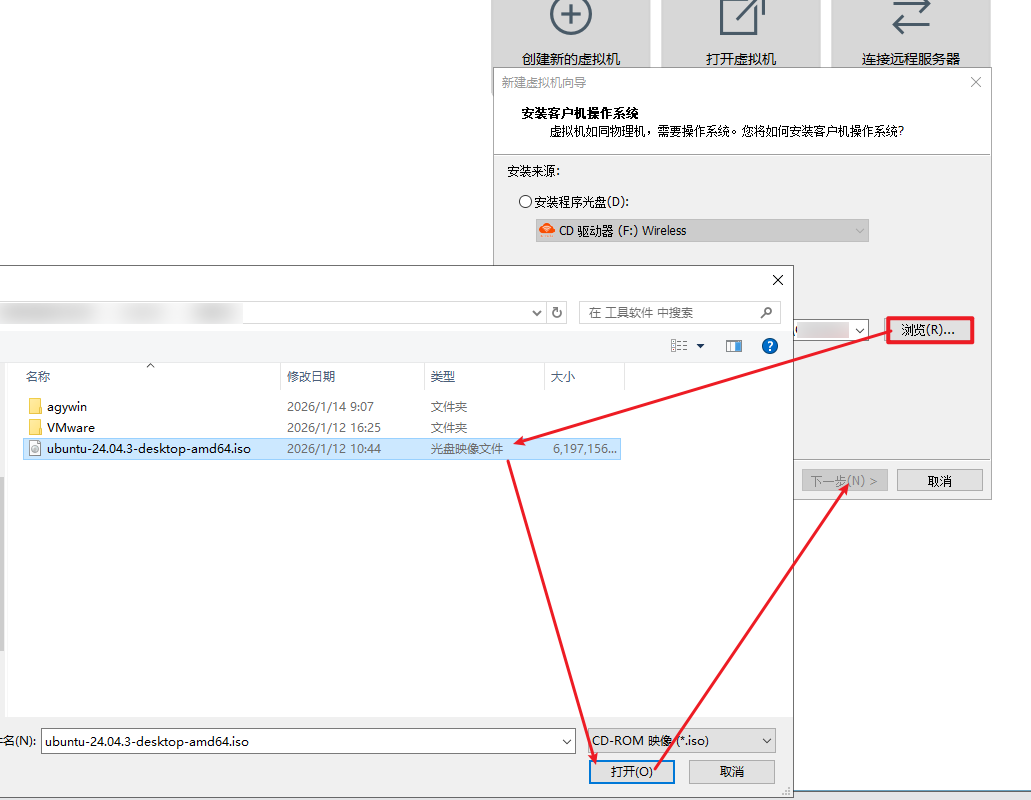
Task: Select the installer disc (D:) radio button
Action: point(526,202)
